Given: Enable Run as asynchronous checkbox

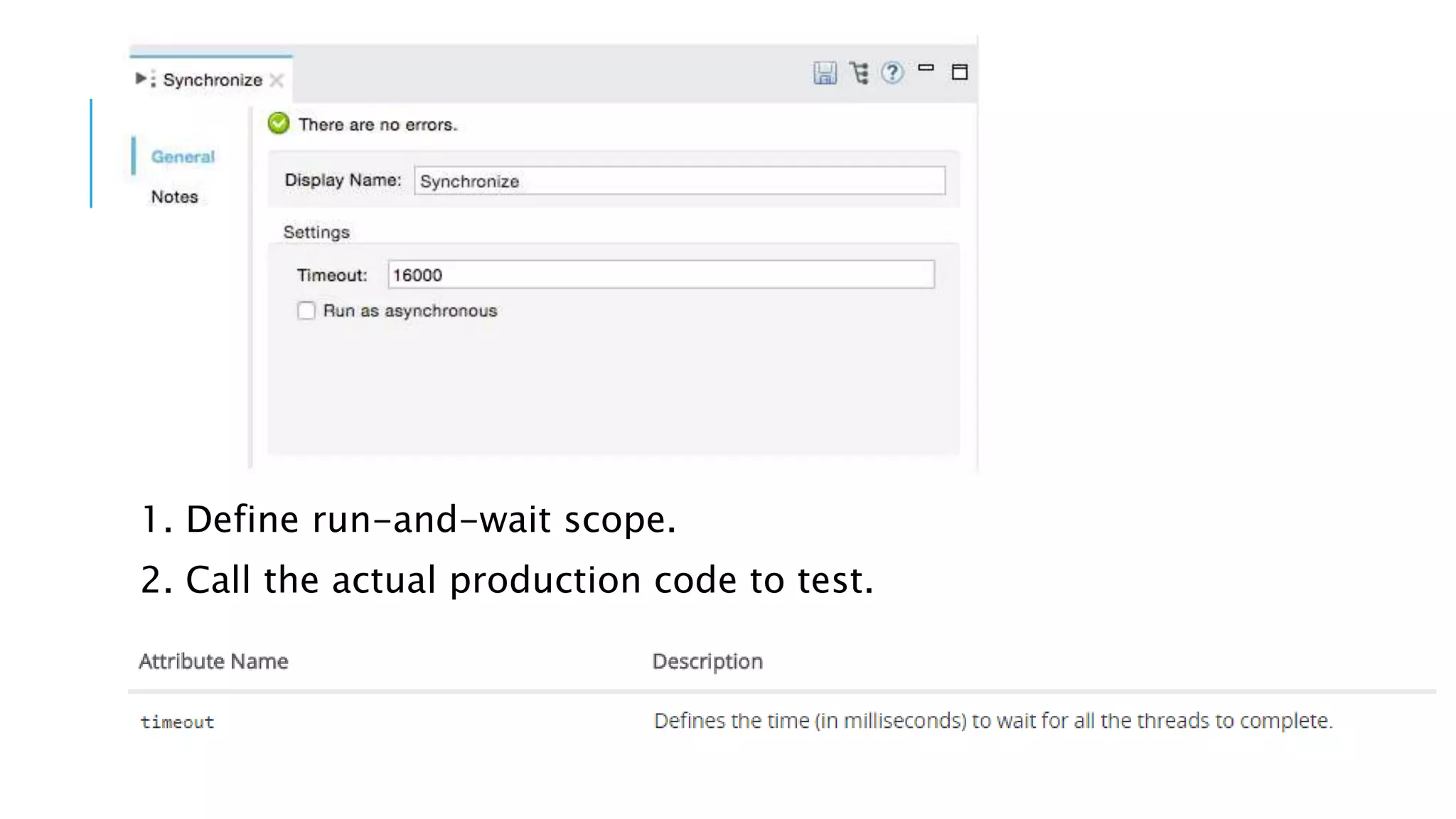Looking at the screenshot, I should click(x=306, y=311).
